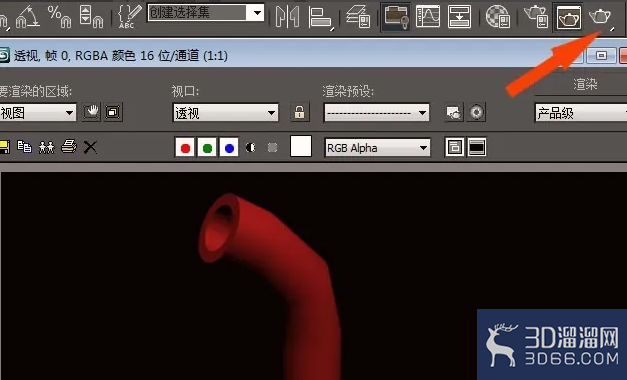This screenshot has height=380, width=627.
Task: Toggle the Angle Snap tool
Action: point(27,17)
